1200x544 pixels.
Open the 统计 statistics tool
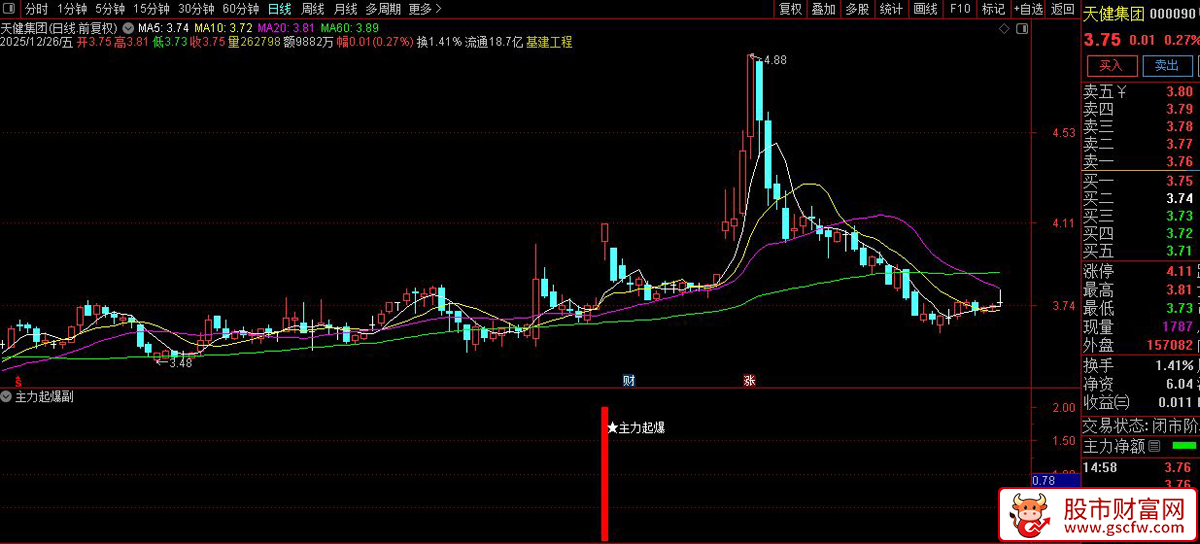(x=890, y=9)
